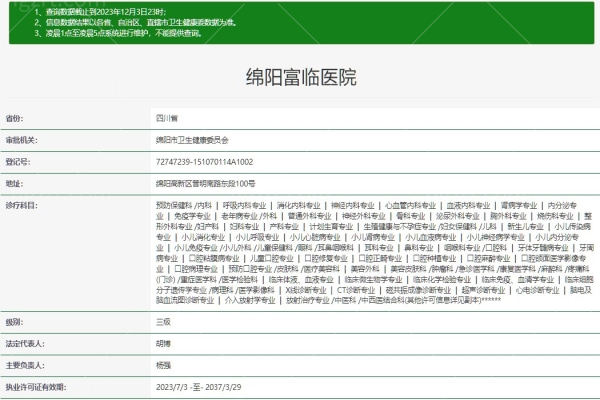Select the province value 四川省
Image resolution: width=600 pixels, height=400 pixels.
pyautogui.click(x=166, y=118)
